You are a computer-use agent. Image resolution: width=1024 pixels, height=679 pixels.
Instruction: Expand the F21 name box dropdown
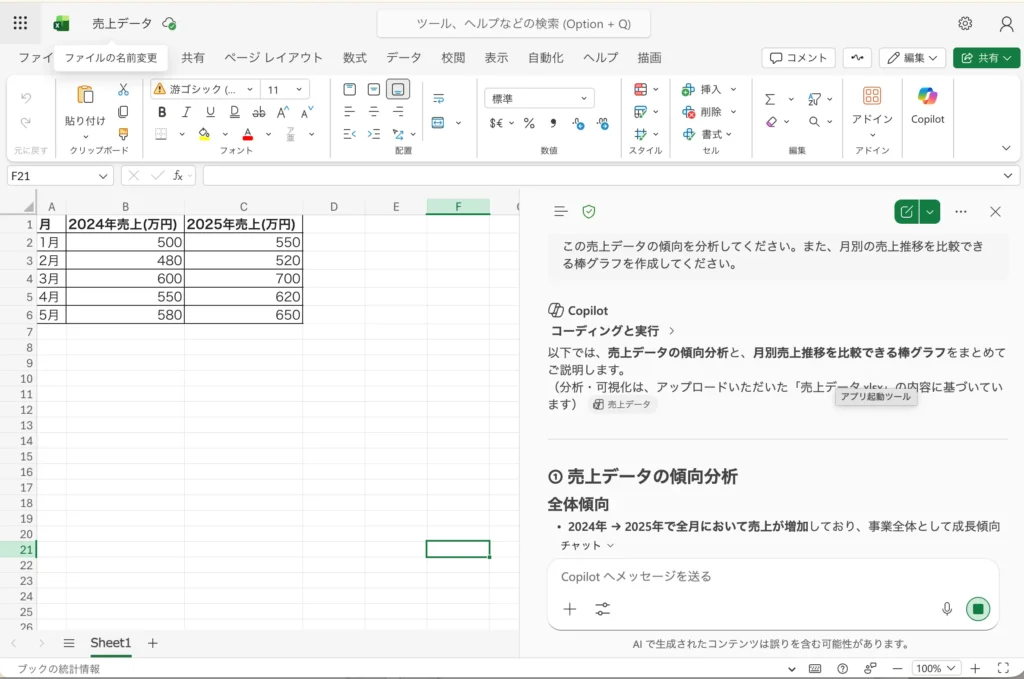[103, 176]
